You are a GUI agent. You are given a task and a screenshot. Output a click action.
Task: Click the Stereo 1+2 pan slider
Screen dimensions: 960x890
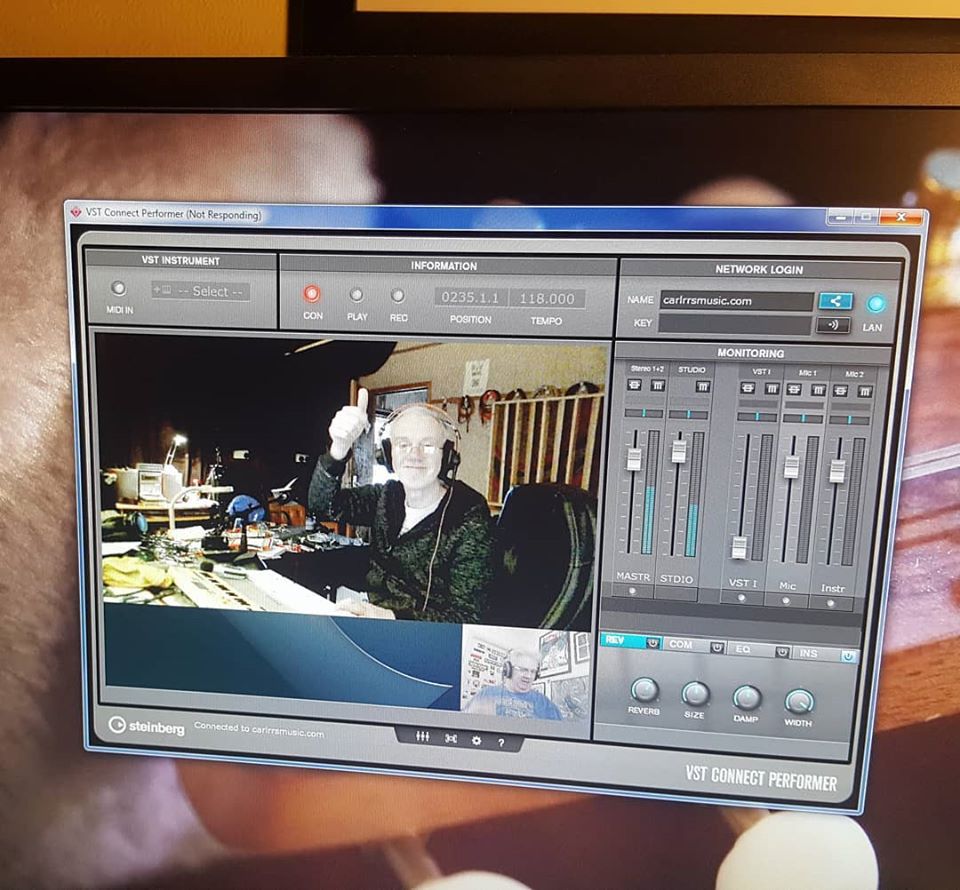[x=643, y=413]
